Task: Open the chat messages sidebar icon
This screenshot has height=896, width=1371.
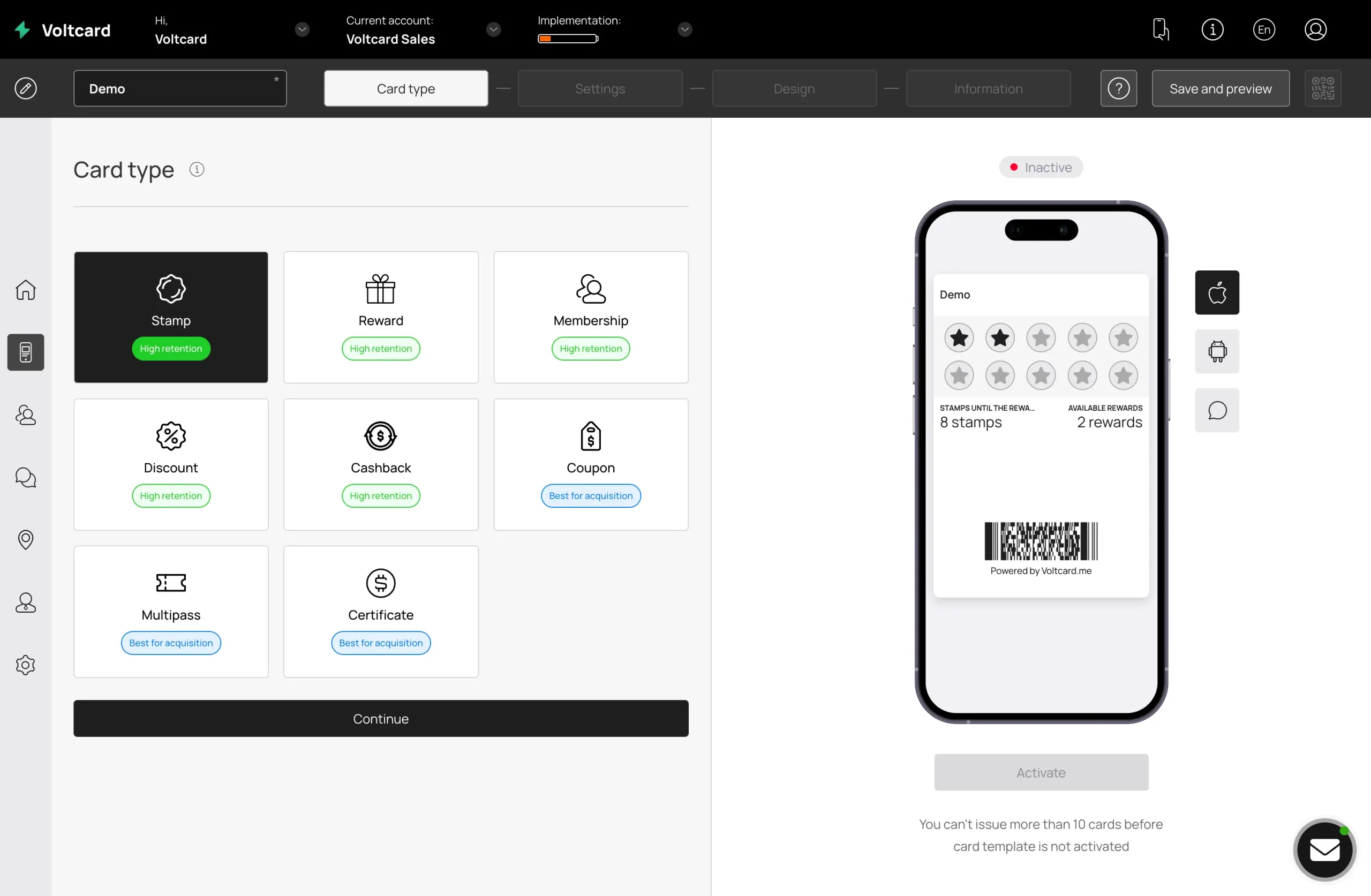Action: [25, 478]
